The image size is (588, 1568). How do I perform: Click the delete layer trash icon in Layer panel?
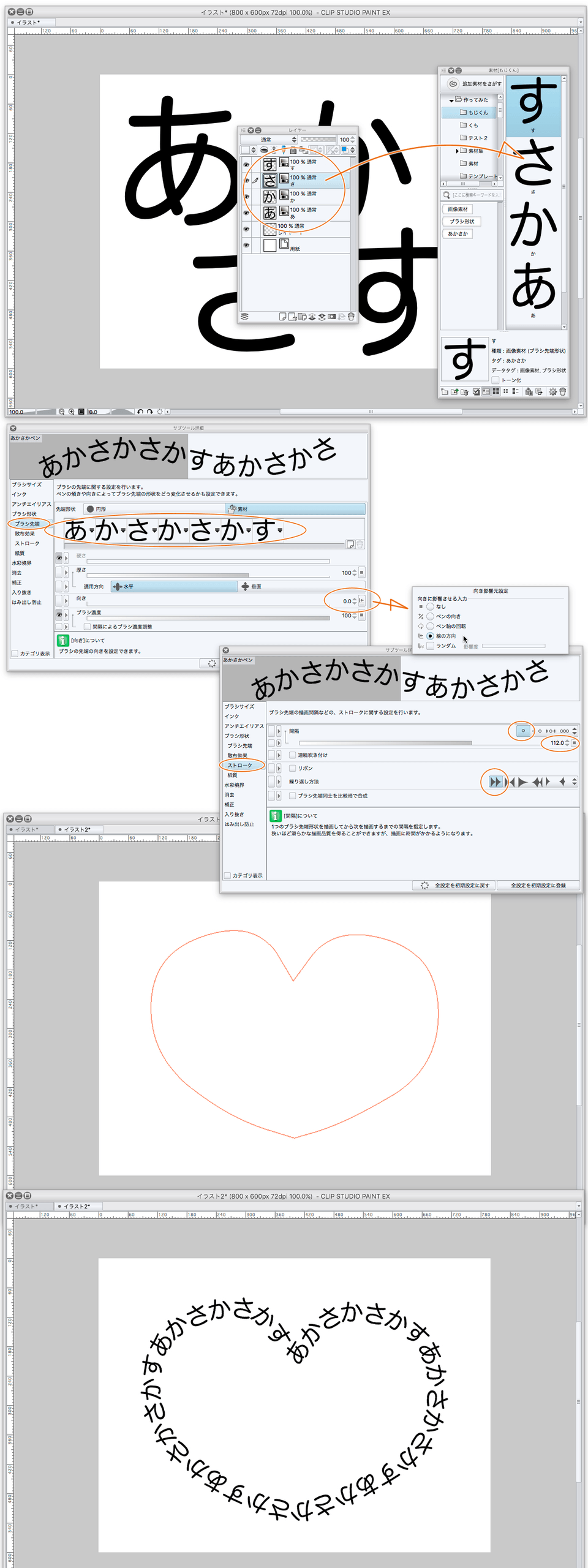tap(351, 317)
